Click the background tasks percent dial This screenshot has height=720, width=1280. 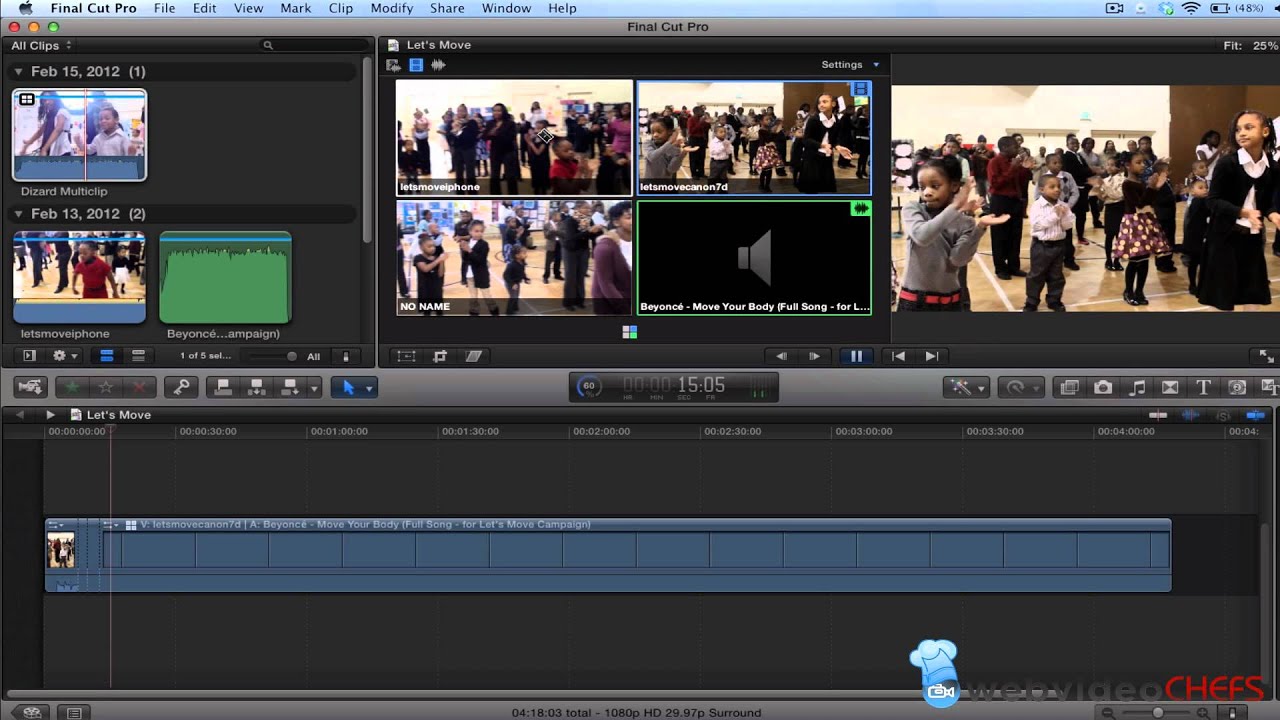point(589,386)
